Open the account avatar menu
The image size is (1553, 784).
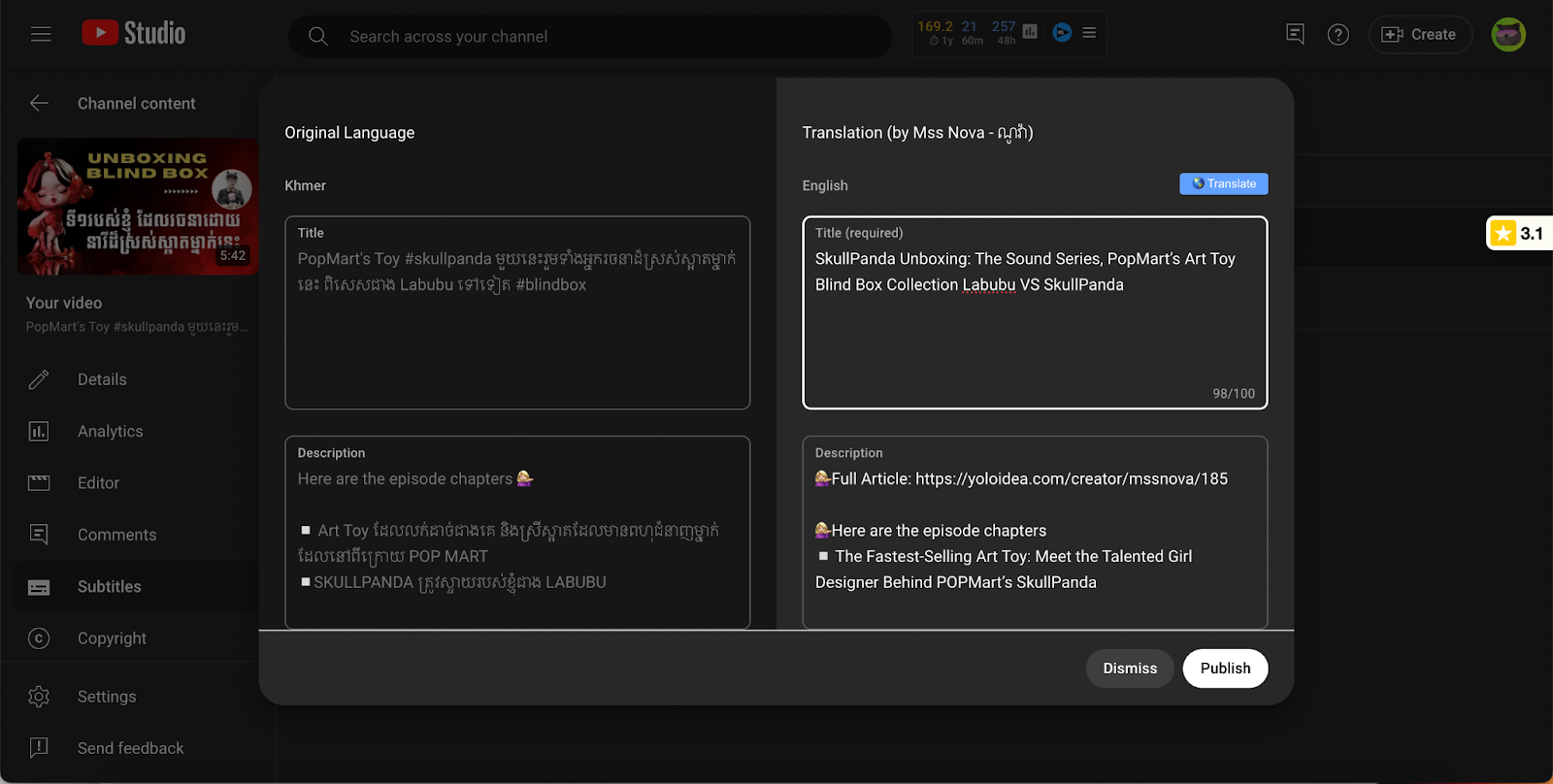1508,35
